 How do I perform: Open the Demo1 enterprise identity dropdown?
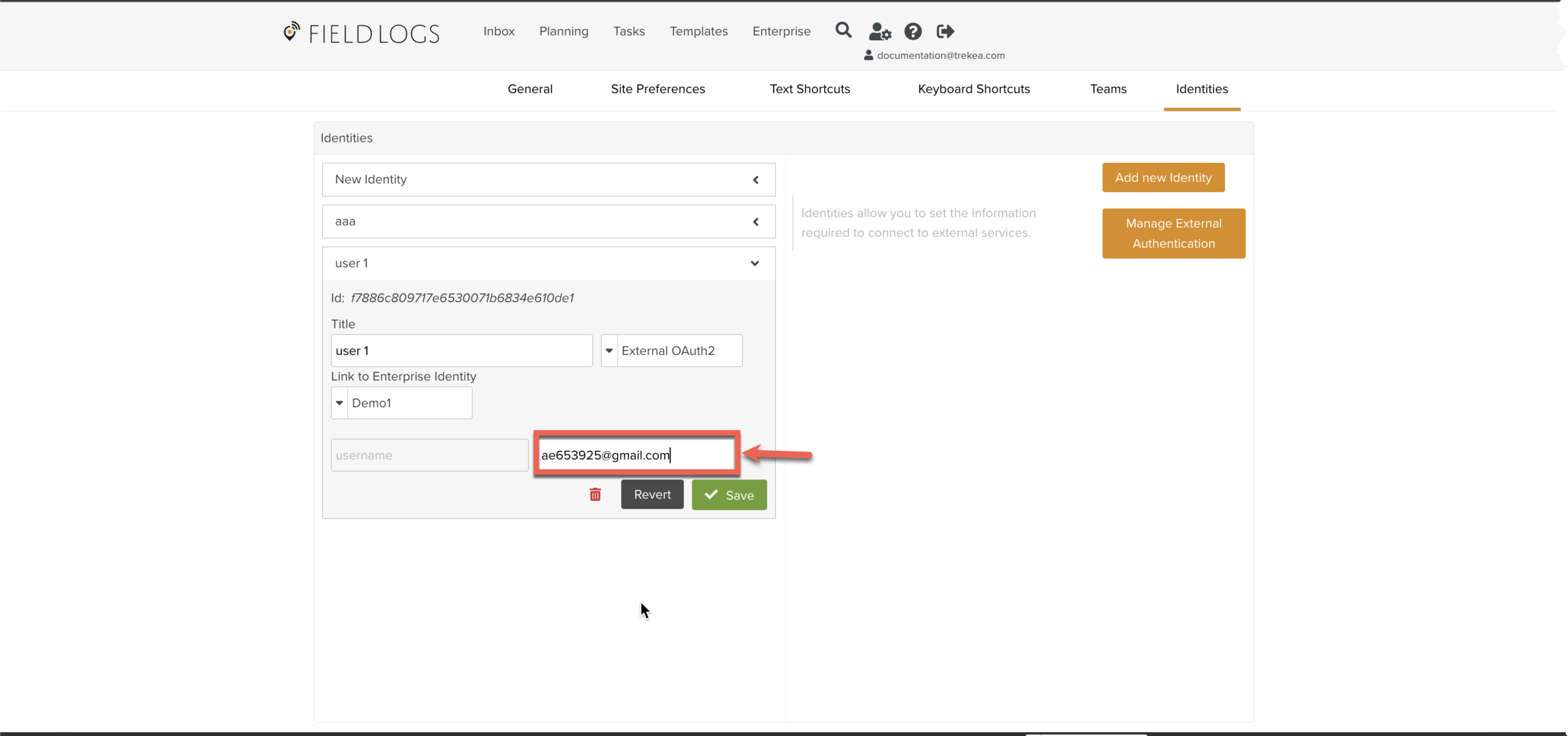[339, 403]
